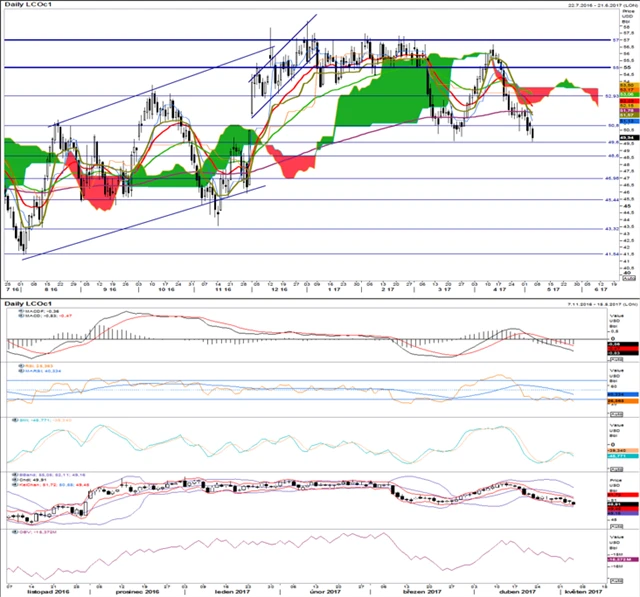This screenshot has height=597, width=640.
Task: Select the lower chart title Daily LCOc1
Action: (x=25, y=303)
